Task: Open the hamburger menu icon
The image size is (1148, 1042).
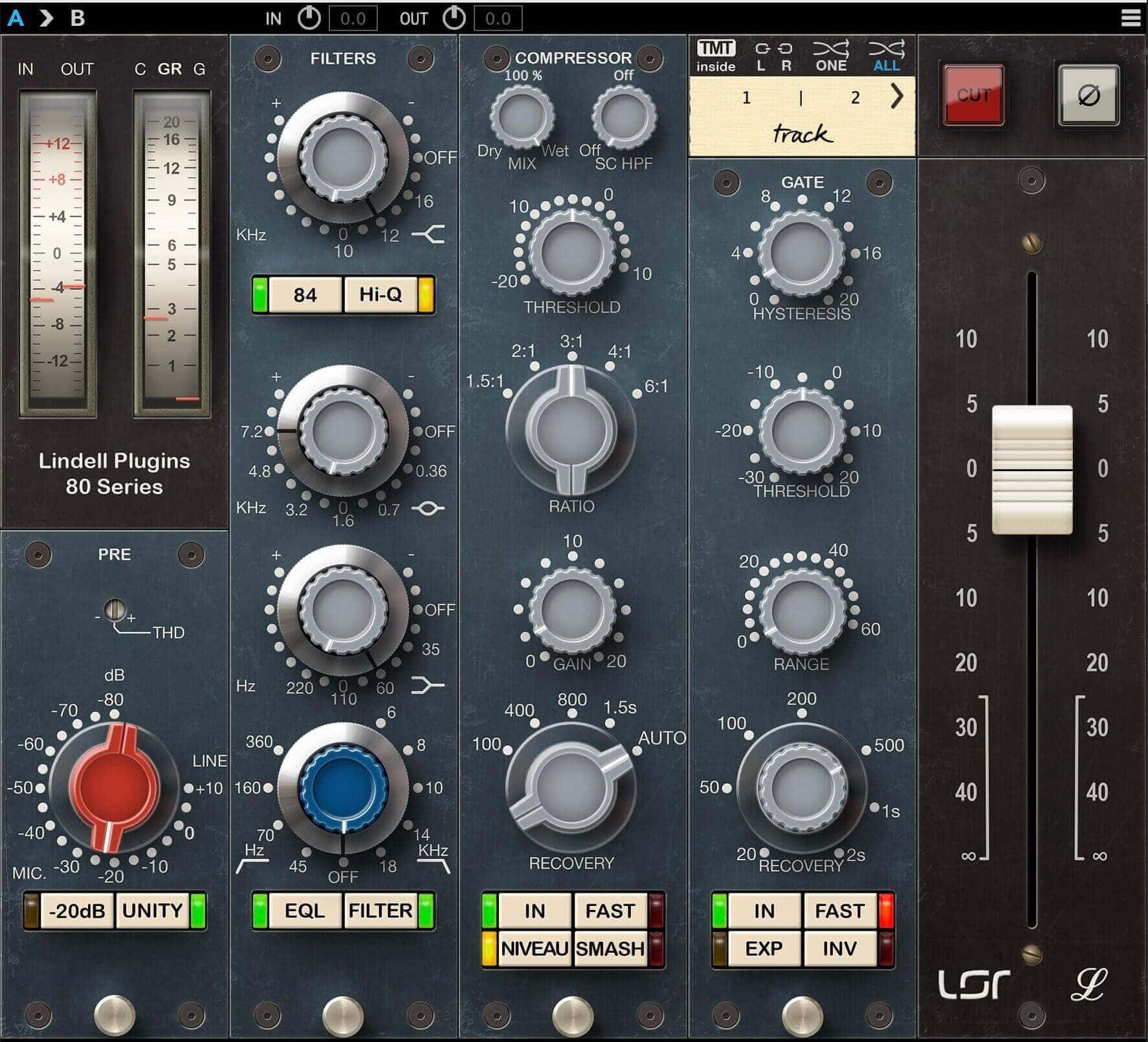Action: click(x=1131, y=17)
